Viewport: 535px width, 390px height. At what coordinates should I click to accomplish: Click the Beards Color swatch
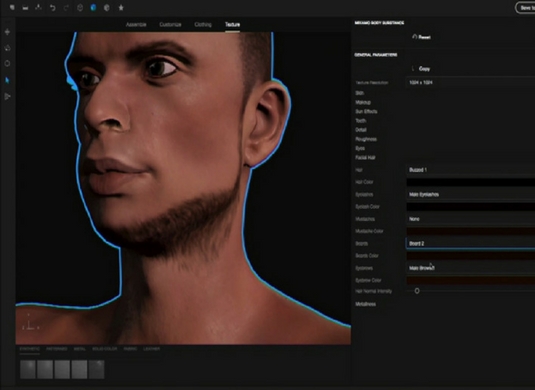coord(471,256)
